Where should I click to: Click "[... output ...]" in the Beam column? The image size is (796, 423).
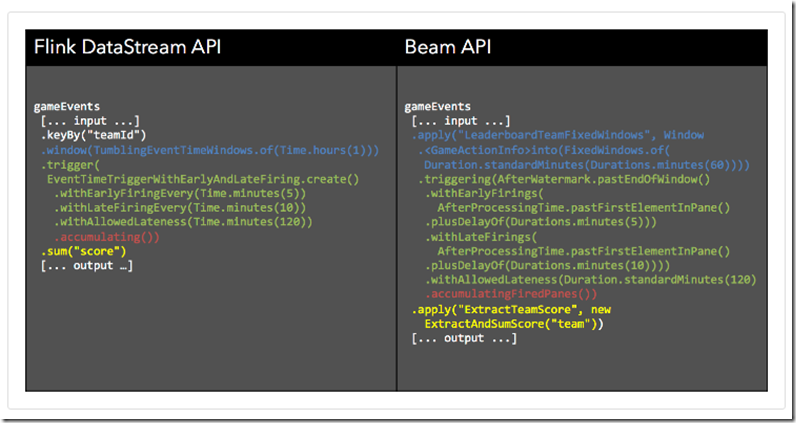click(464, 338)
